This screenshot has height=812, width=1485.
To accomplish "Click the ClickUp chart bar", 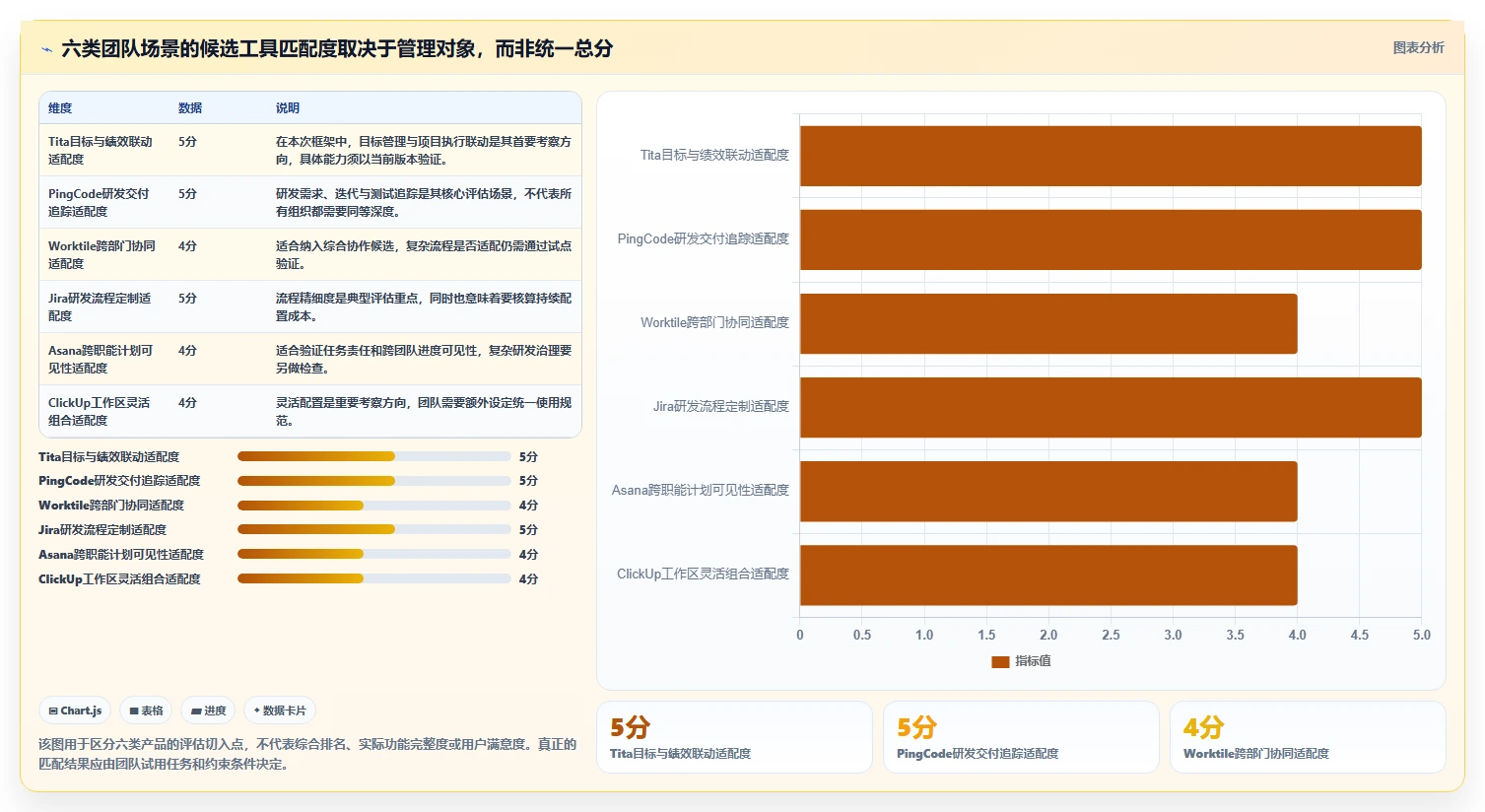I will coord(1048,575).
